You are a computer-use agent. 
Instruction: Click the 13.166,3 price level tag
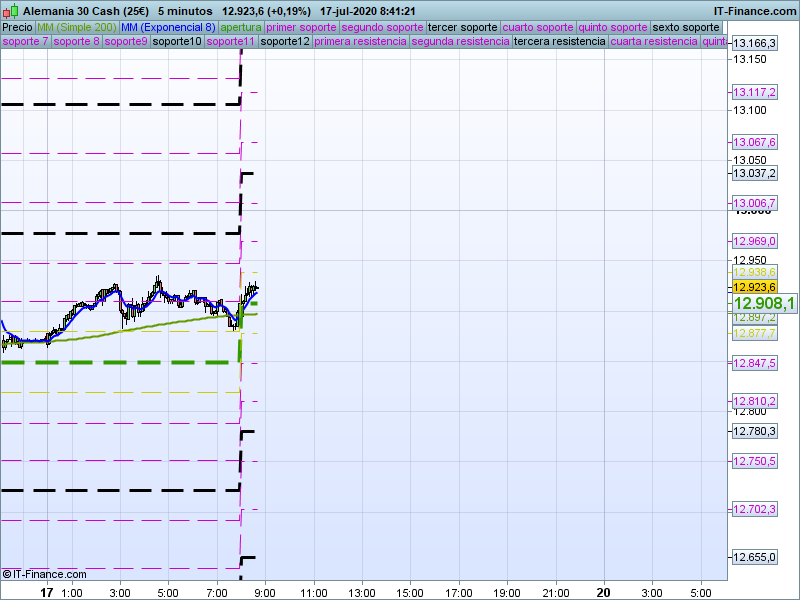click(755, 44)
